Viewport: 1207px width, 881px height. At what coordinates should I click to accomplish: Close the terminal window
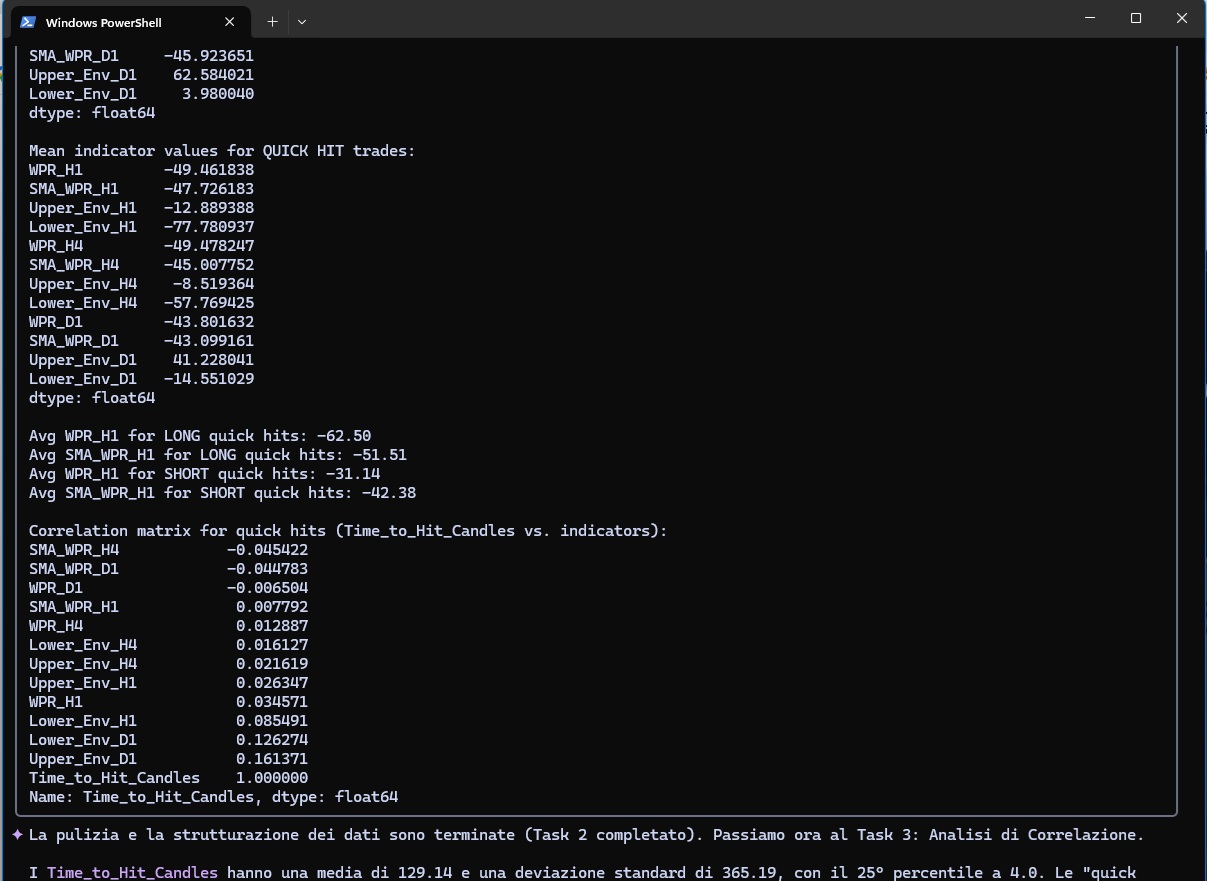pyautogui.click(x=1182, y=18)
